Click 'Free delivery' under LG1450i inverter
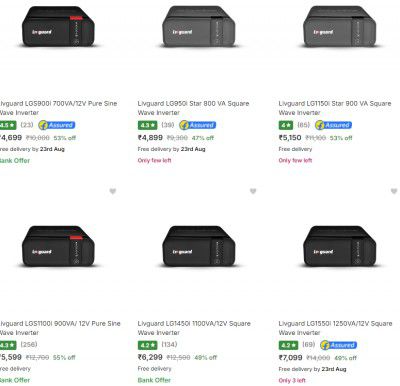Image resolution: width=400 pixels, height=386 pixels. click(x=154, y=369)
